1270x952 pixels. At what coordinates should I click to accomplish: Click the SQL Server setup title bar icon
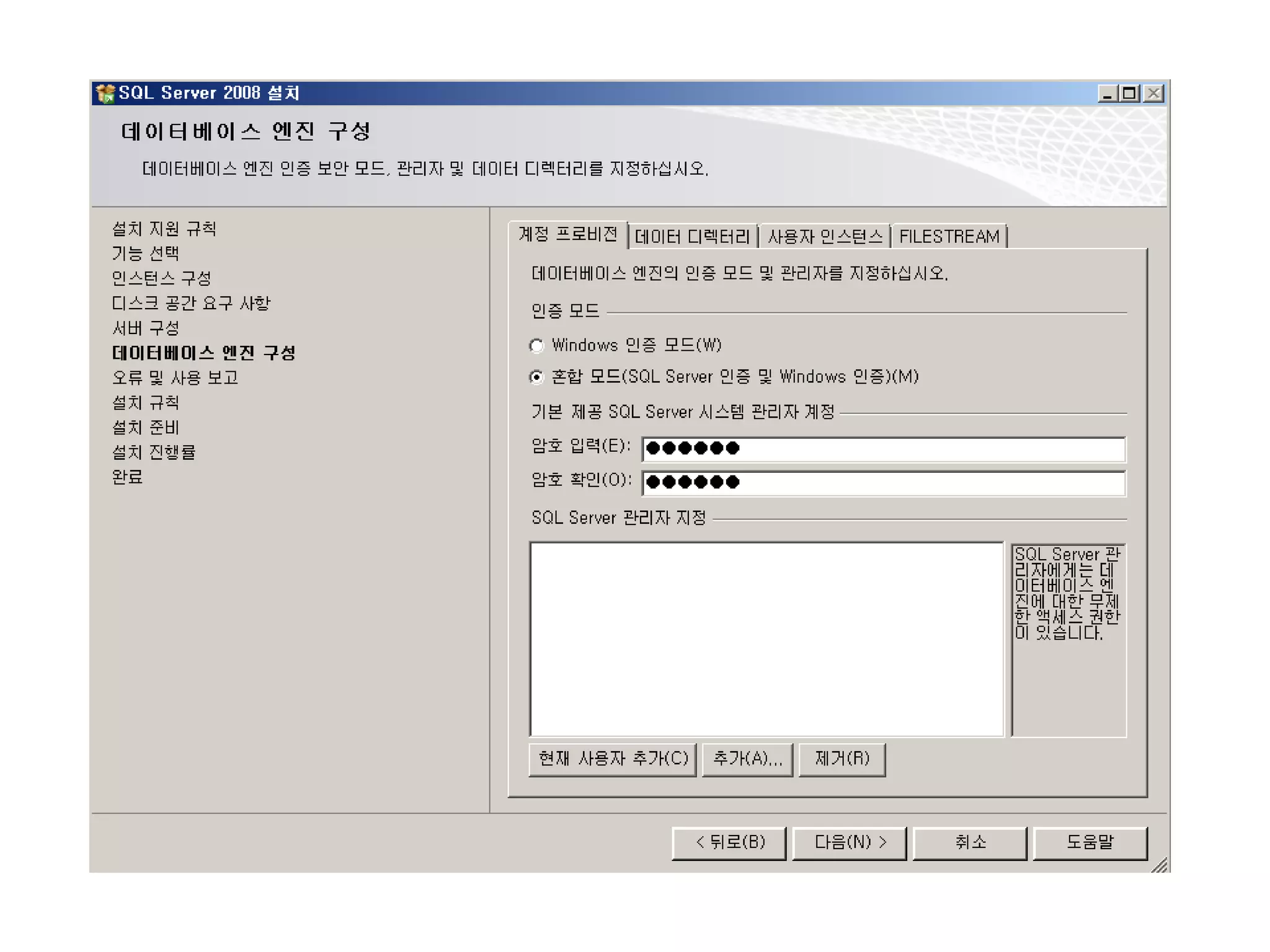click(x=106, y=94)
